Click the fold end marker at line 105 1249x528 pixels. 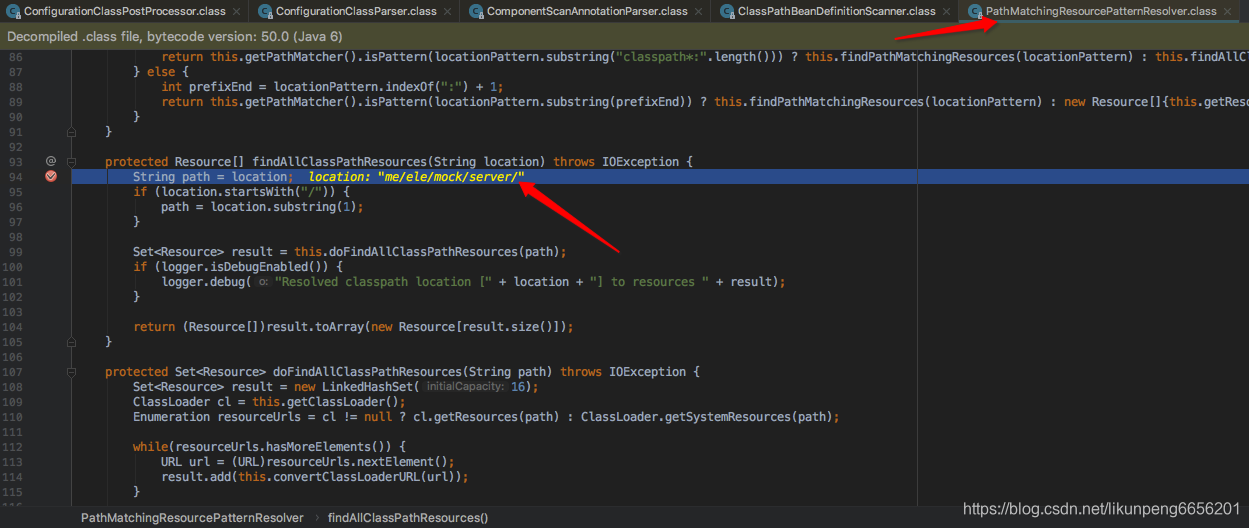(x=72, y=341)
